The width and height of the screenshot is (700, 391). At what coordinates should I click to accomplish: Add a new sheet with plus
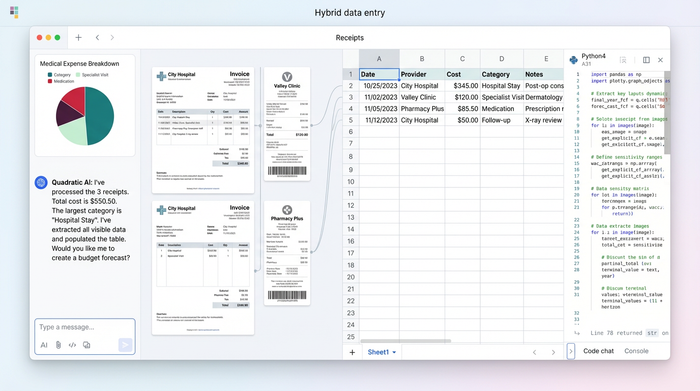click(352, 352)
